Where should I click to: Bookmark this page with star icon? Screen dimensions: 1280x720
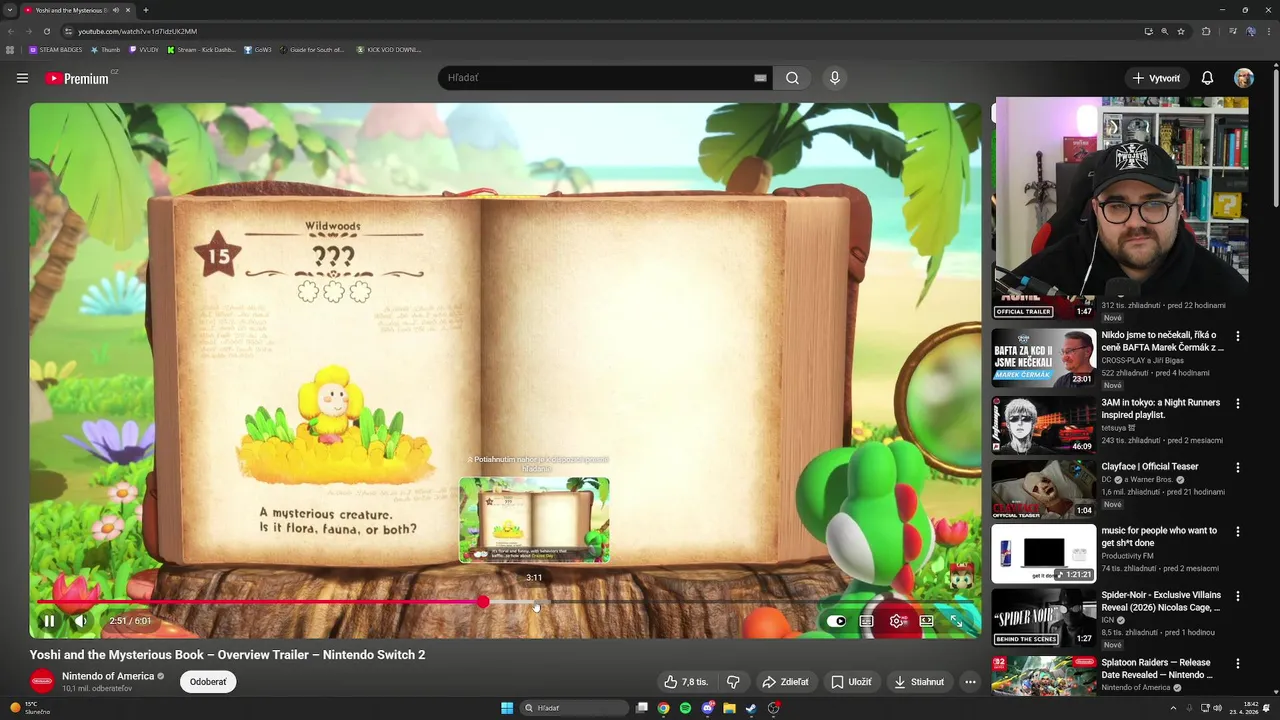point(1181,31)
